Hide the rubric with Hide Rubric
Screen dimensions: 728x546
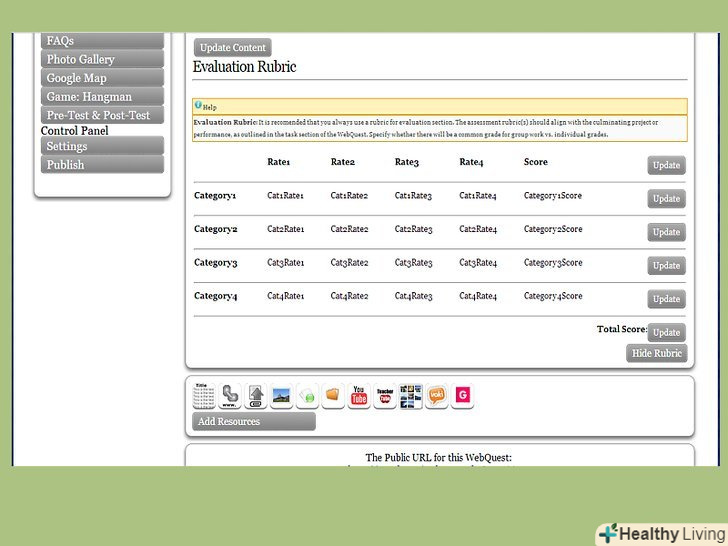(x=657, y=353)
